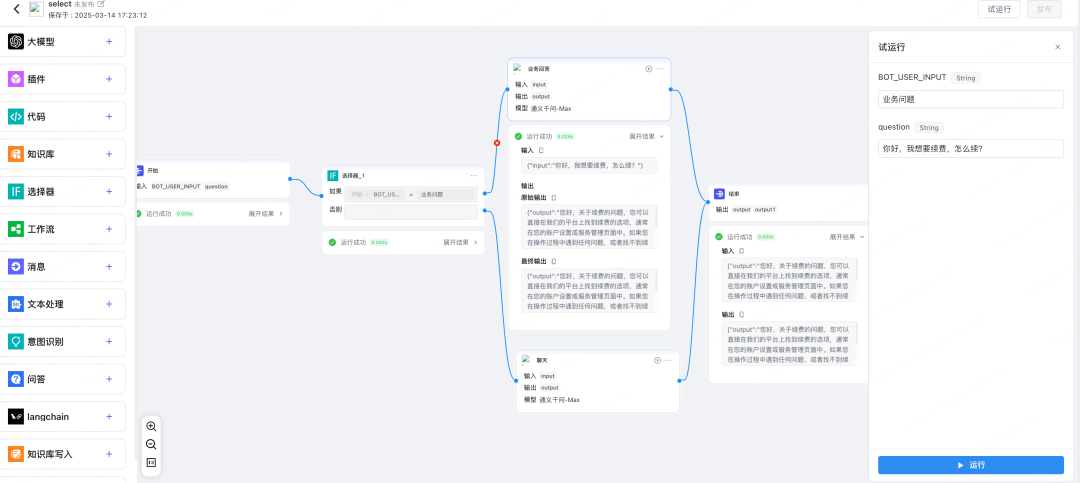Screen dimensions: 1080x483
Task: Click the empty 否则 branch field
Action: [x=411, y=212]
